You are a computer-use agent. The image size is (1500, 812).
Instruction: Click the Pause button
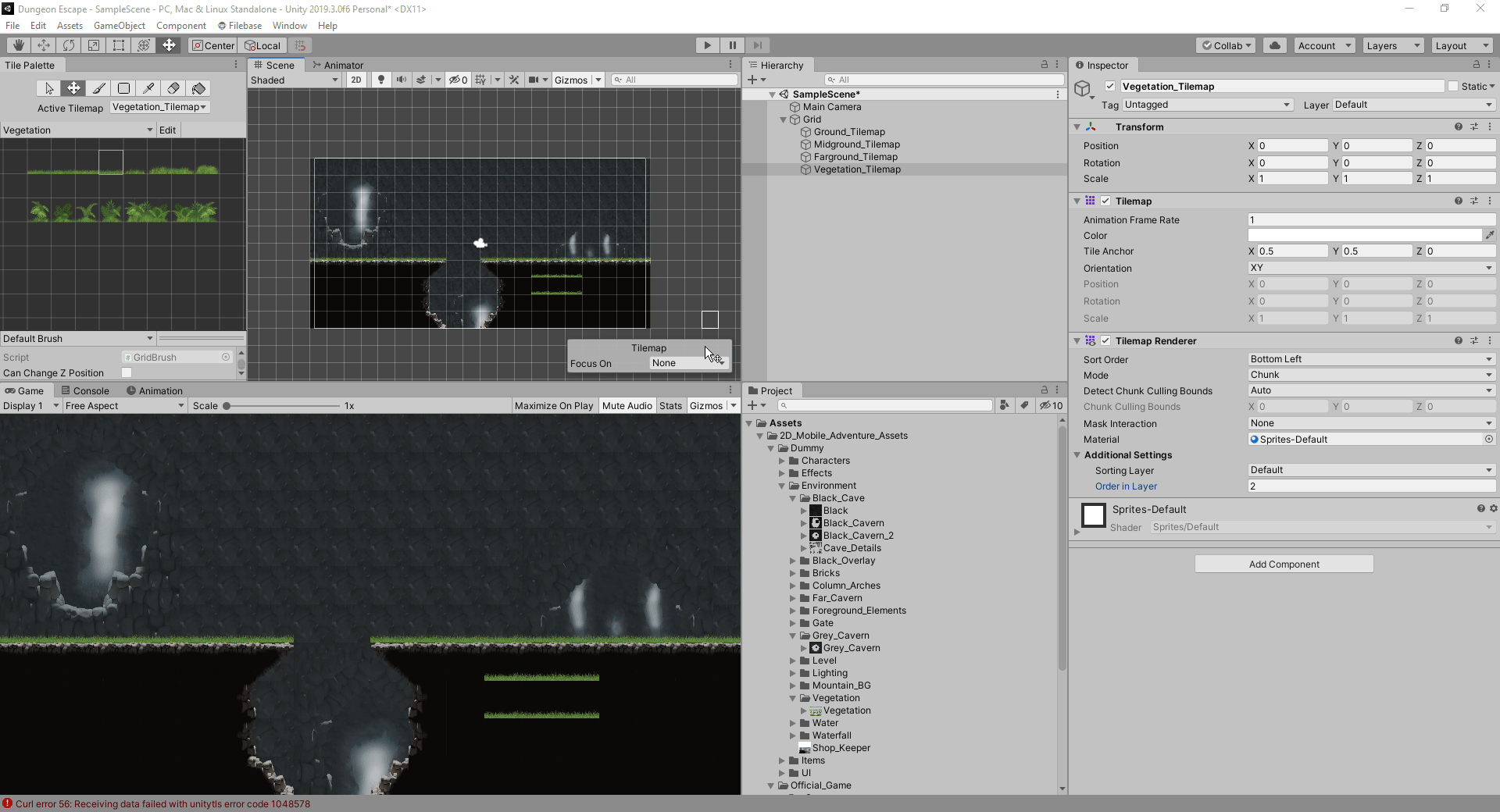(x=732, y=45)
